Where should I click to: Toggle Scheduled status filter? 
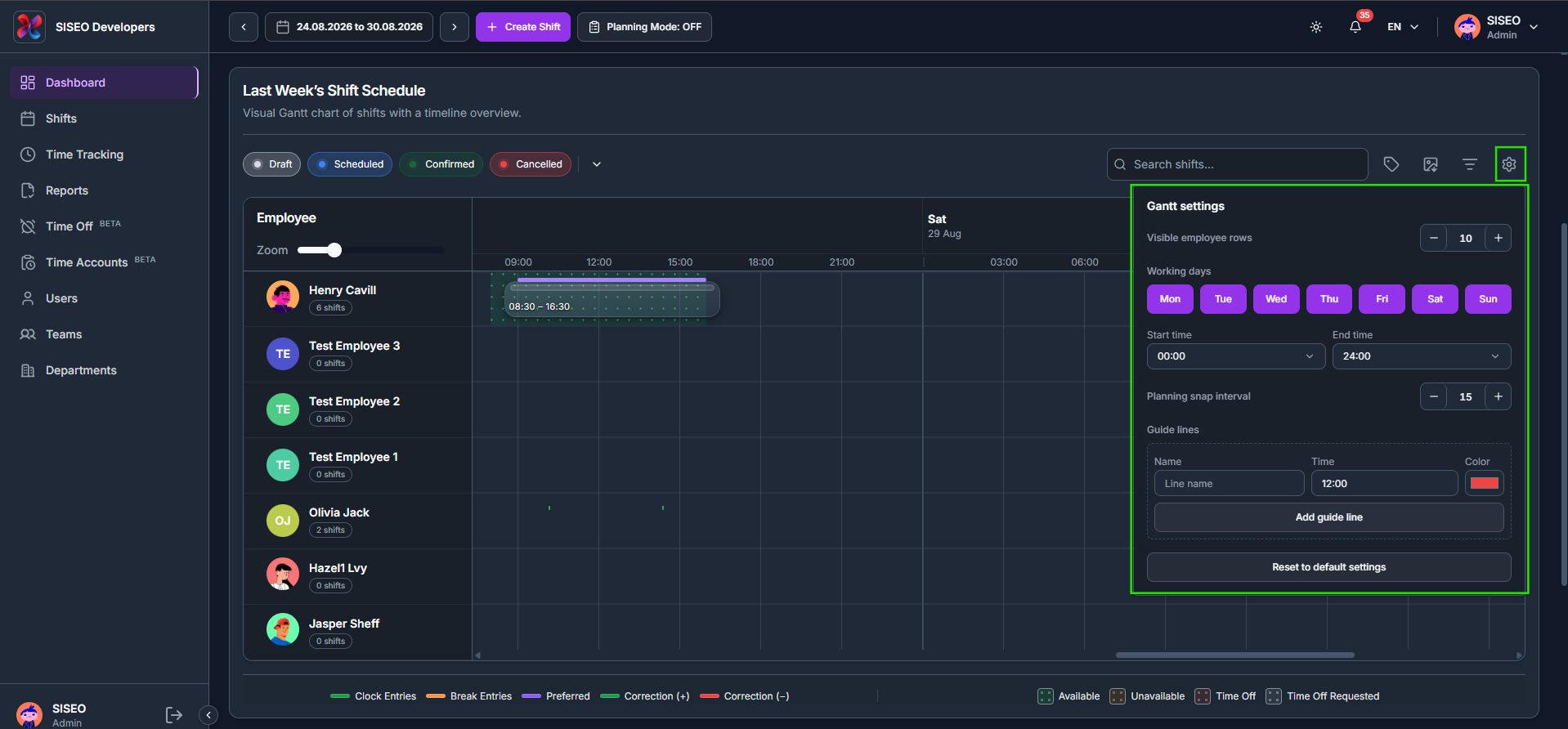tap(350, 164)
